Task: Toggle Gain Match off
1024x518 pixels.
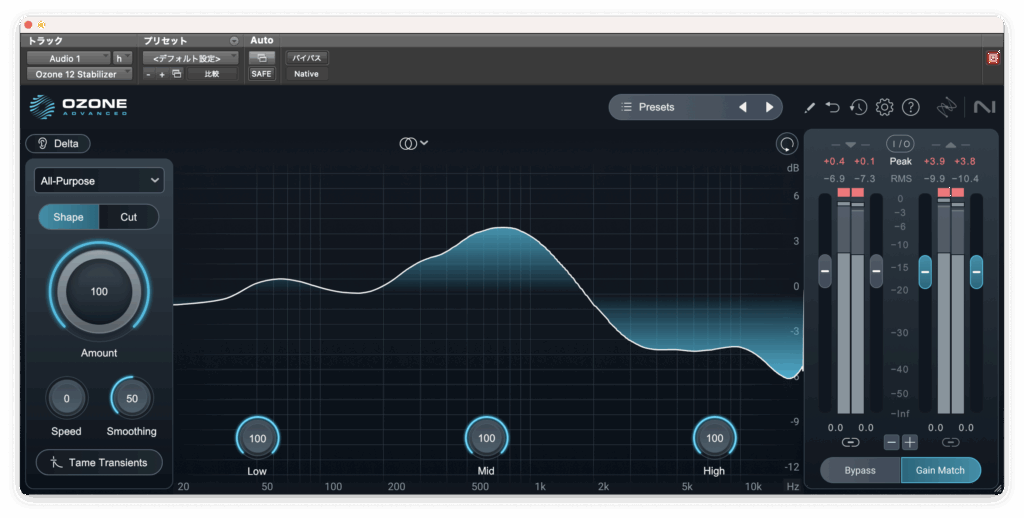Action: pos(940,470)
